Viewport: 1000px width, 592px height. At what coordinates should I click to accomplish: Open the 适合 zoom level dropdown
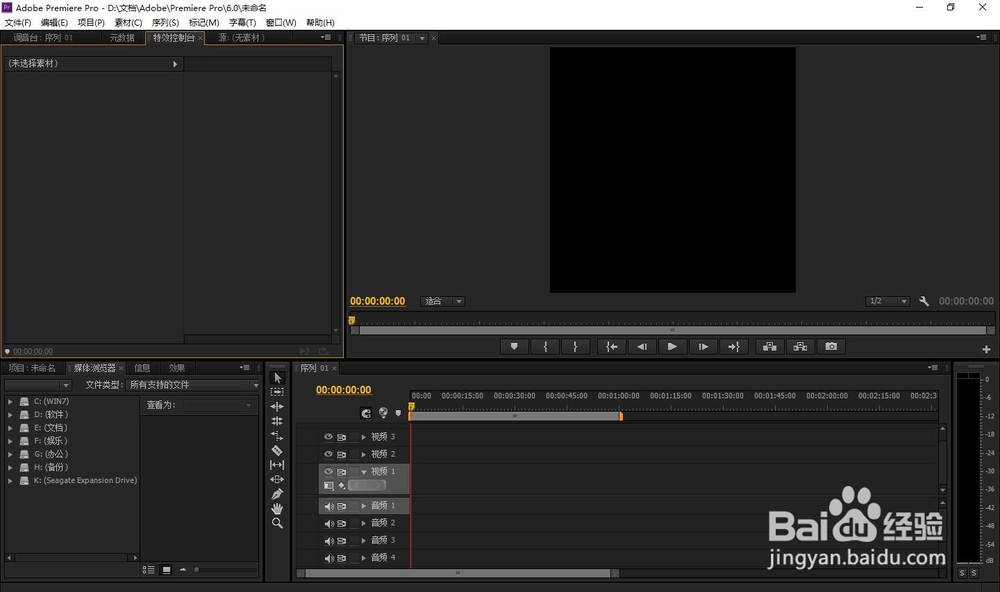(443, 301)
